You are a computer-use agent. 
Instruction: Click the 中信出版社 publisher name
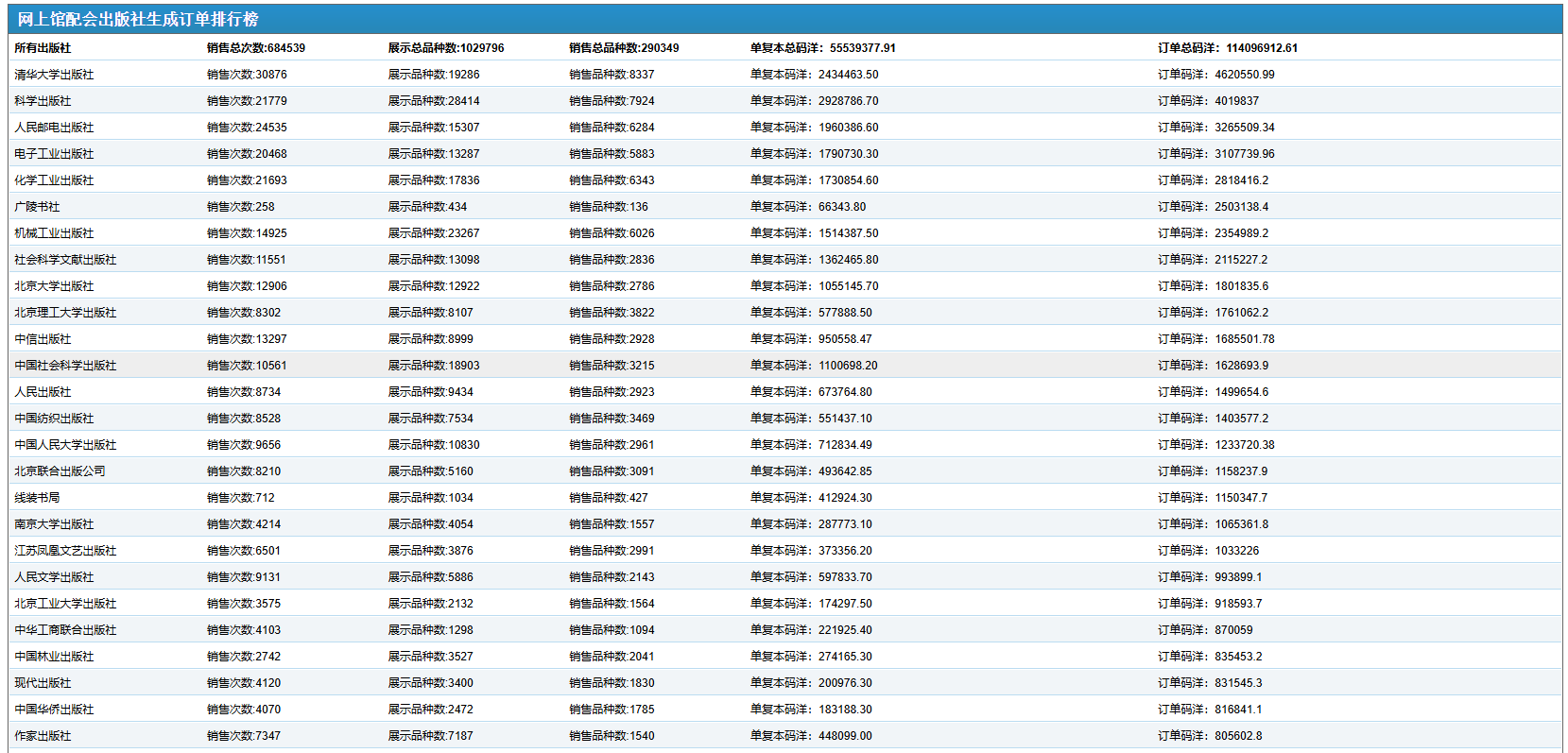click(x=43, y=339)
